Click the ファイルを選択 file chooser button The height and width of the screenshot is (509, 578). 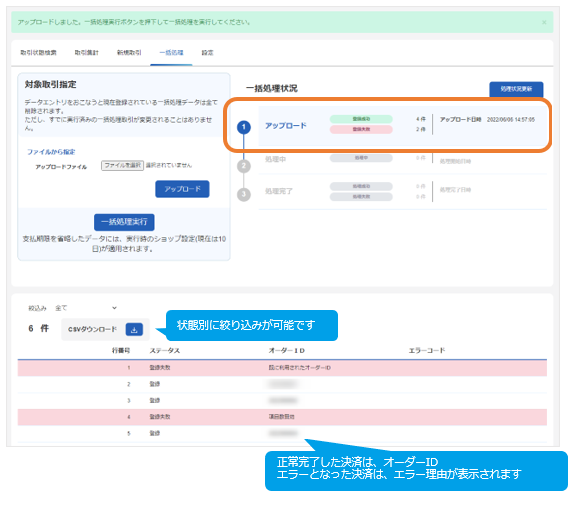pyautogui.click(x=122, y=165)
